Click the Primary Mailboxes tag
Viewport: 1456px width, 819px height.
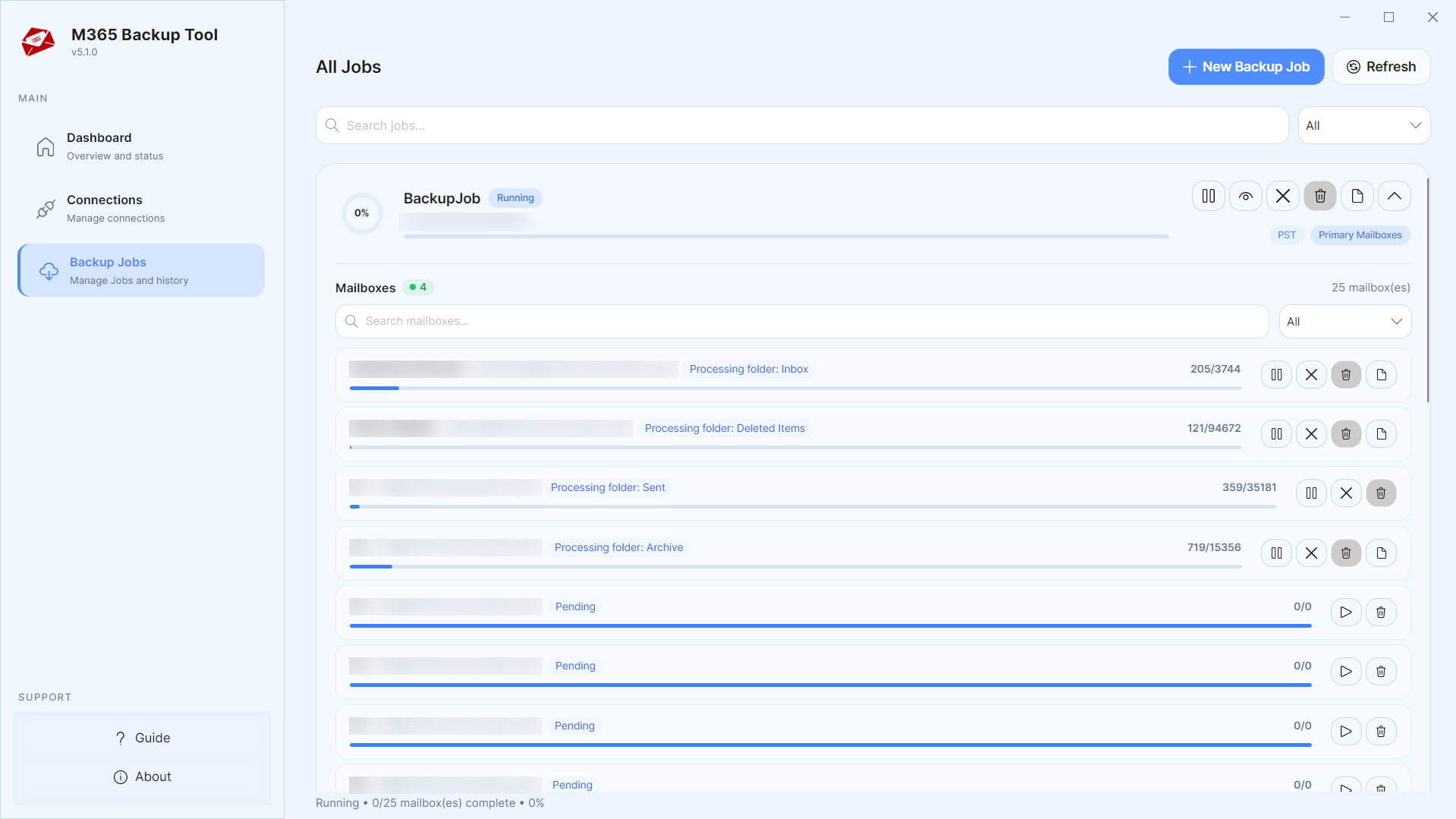click(x=1360, y=235)
